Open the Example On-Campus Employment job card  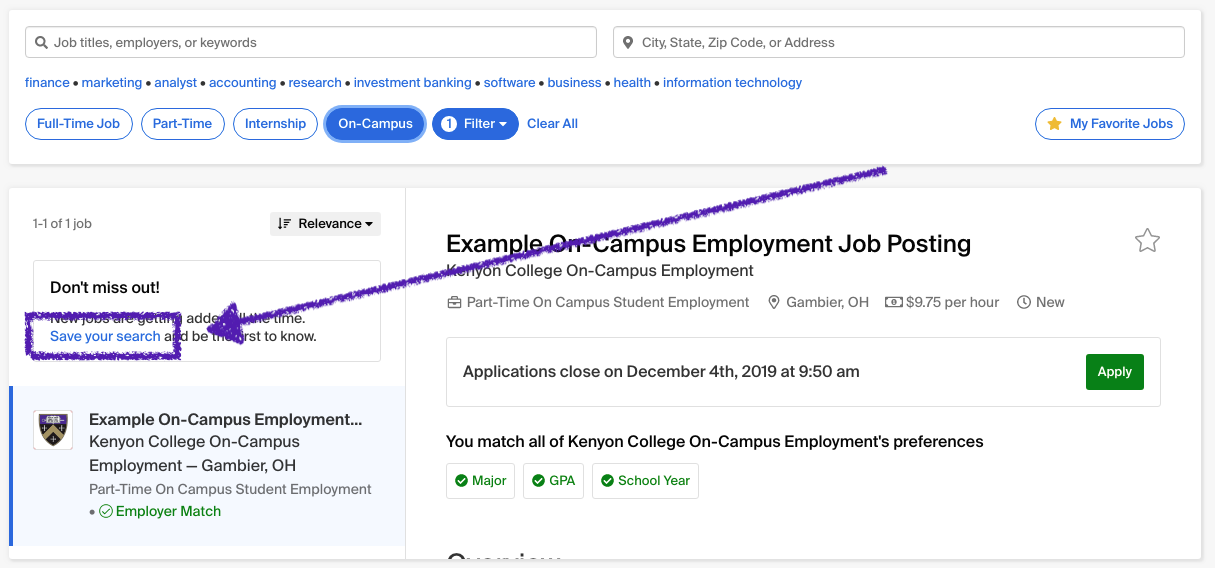(207, 466)
